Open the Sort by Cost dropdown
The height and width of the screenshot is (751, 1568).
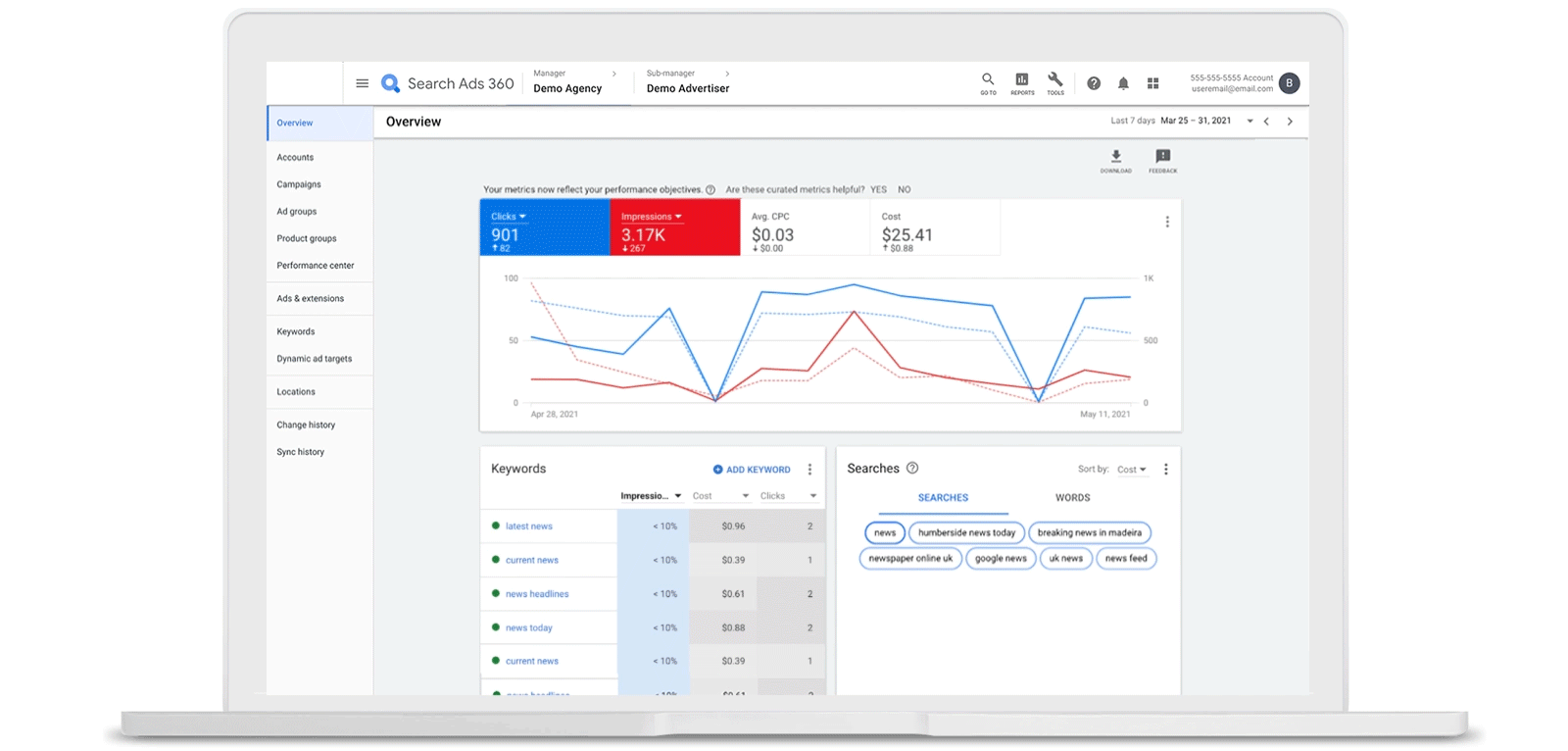click(x=1131, y=470)
